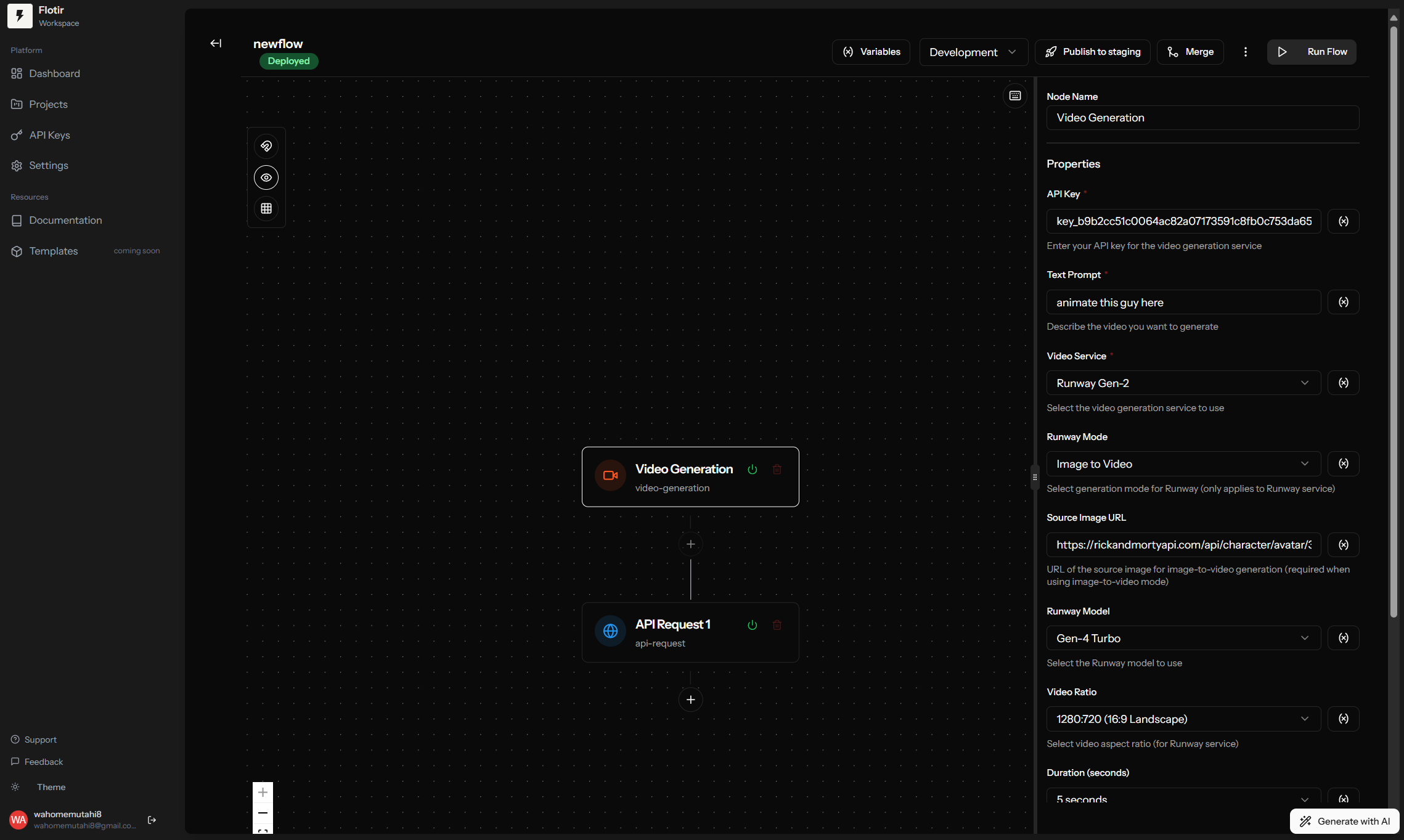Toggle the grid view canvas tool
This screenshot has height=840, width=1404.
tap(266, 208)
